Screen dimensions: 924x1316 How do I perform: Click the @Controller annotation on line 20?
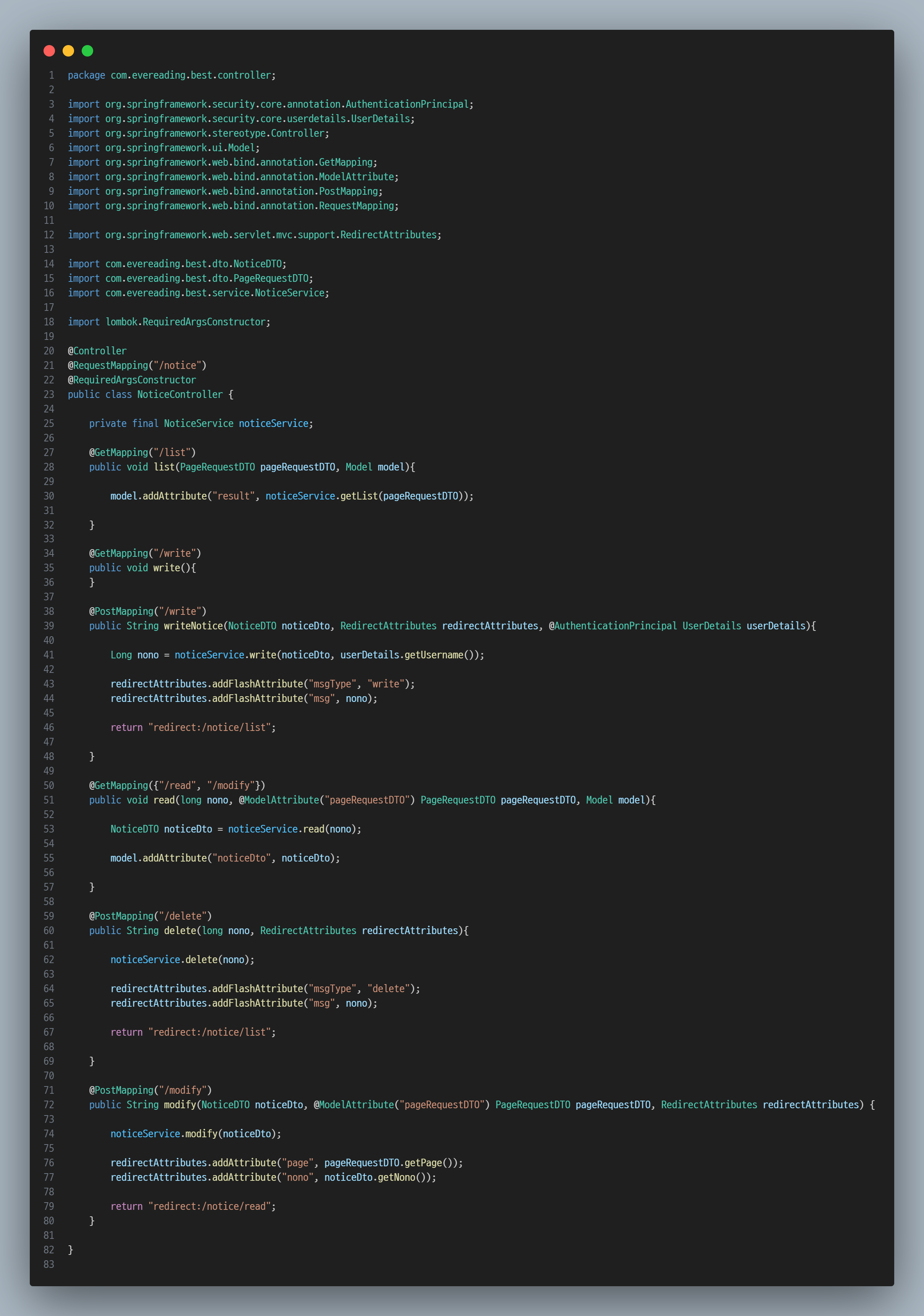97,351
